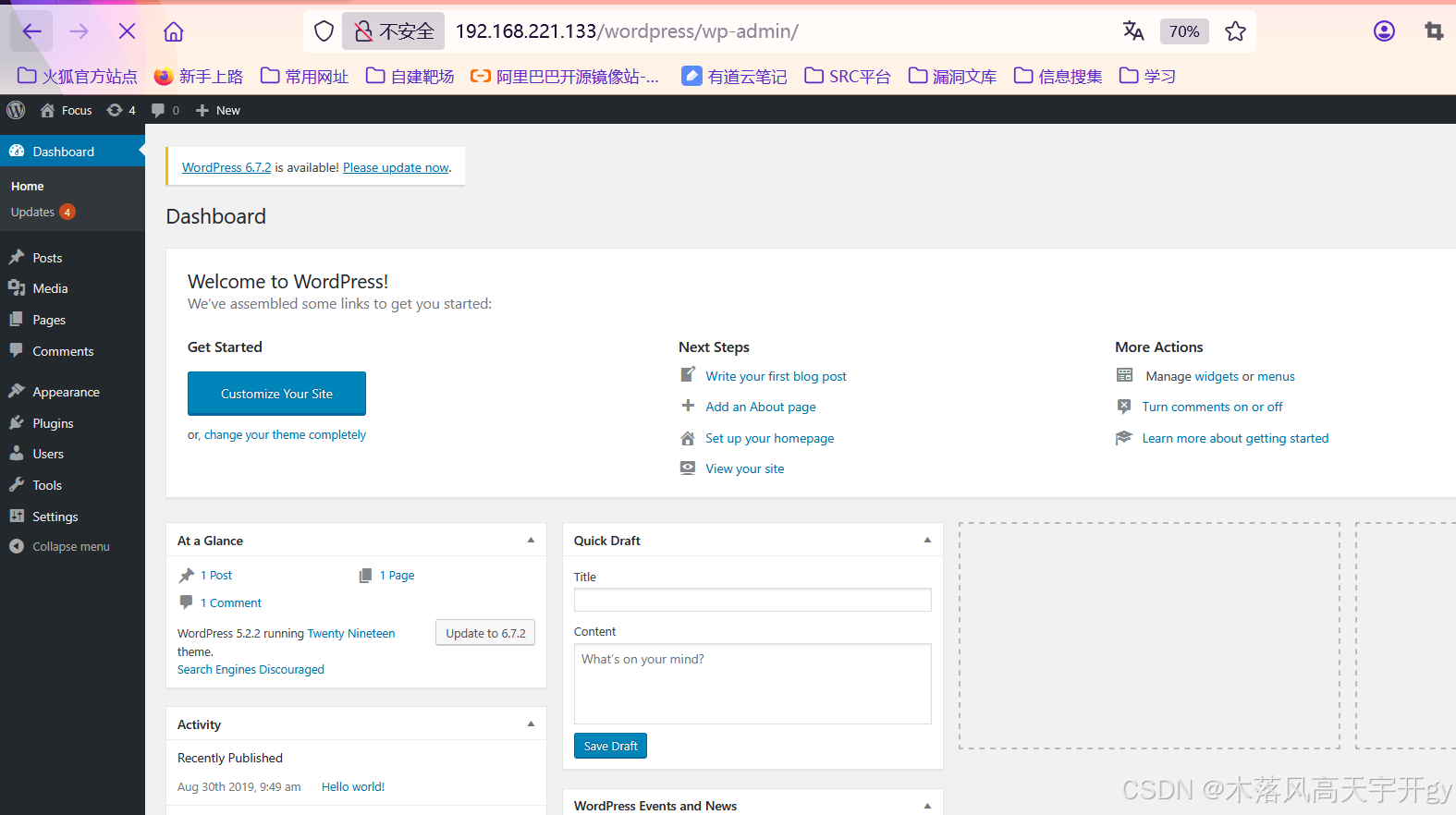The height and width of the screenshot is (815, 1456).
Task: Open the 4 pending updates icon in admin bar
Action: [x=121, y=110]
